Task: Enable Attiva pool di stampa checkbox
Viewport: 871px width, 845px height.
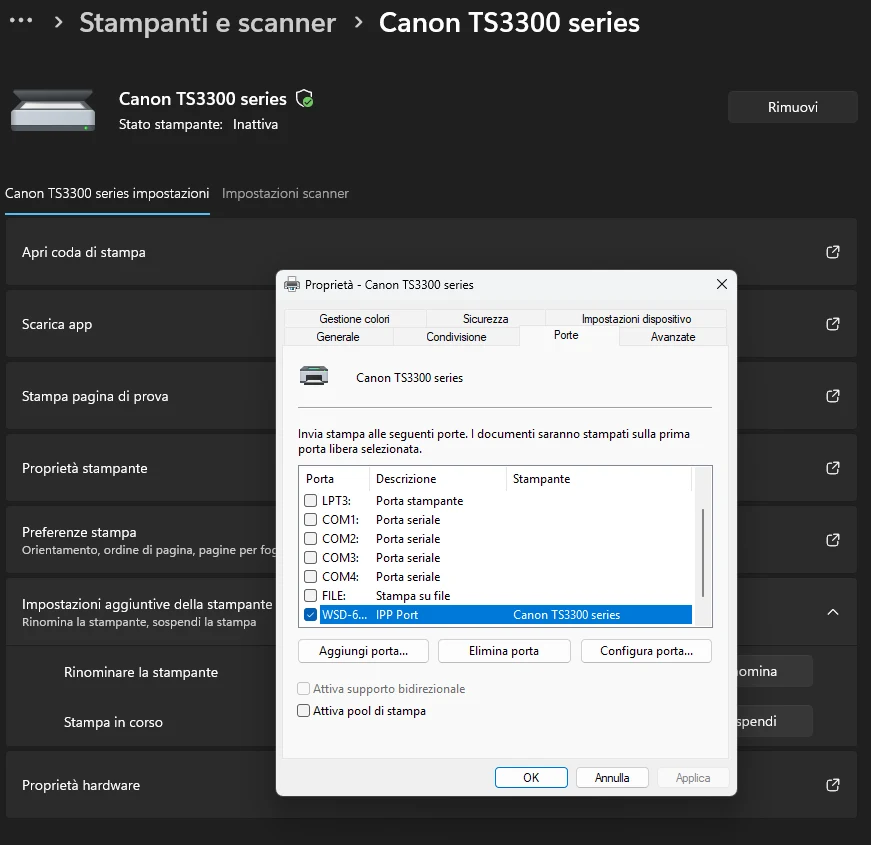Action: (303, 711)
